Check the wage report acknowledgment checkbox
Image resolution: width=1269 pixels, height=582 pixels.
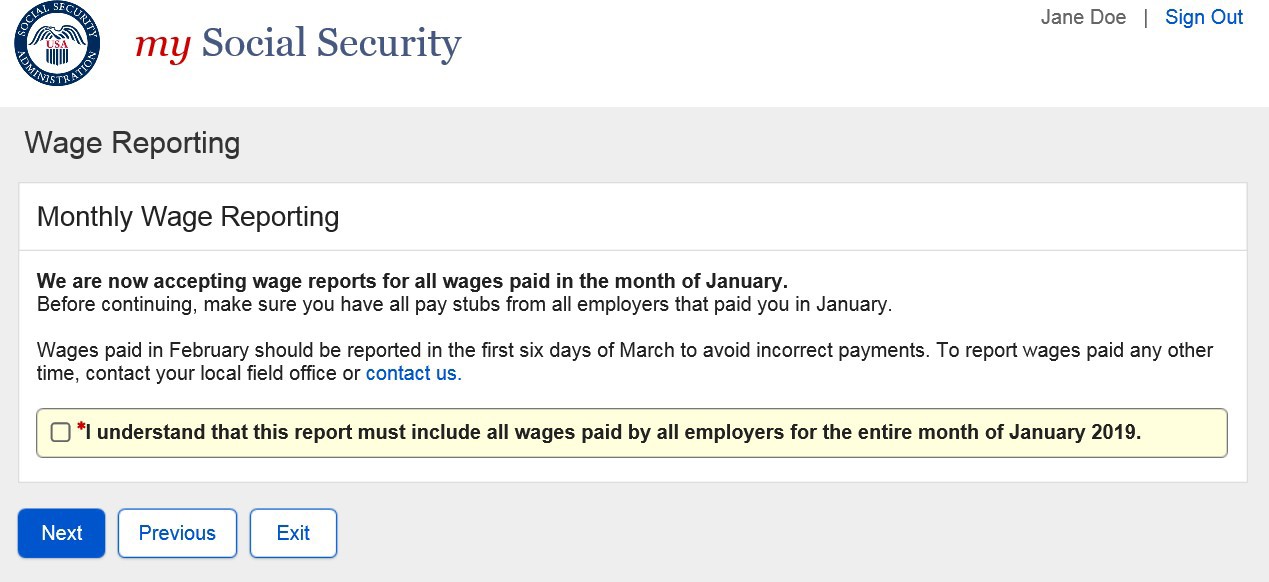click(60, 432)
